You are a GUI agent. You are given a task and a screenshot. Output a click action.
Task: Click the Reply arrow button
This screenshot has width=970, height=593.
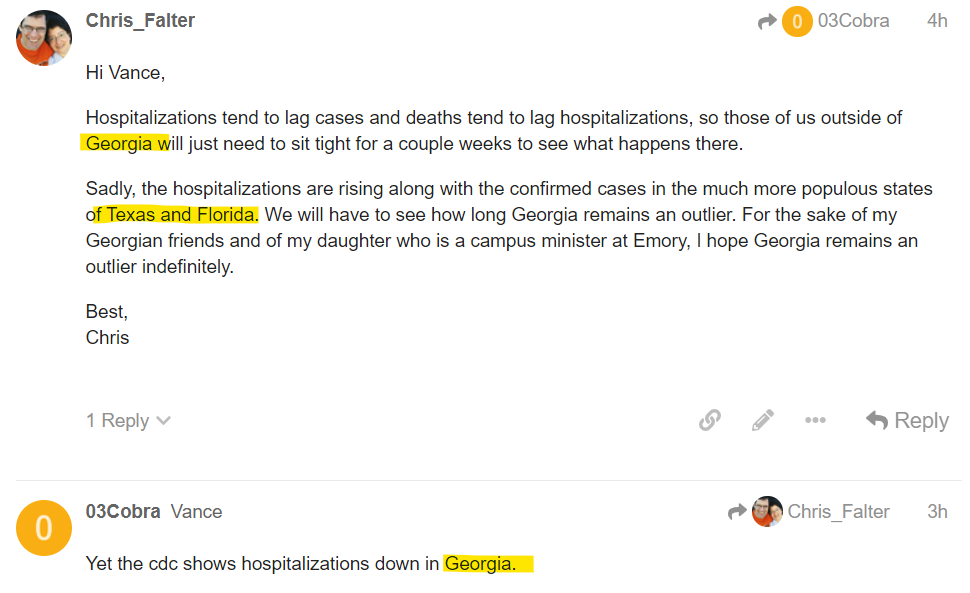click(x=907, y=420)
